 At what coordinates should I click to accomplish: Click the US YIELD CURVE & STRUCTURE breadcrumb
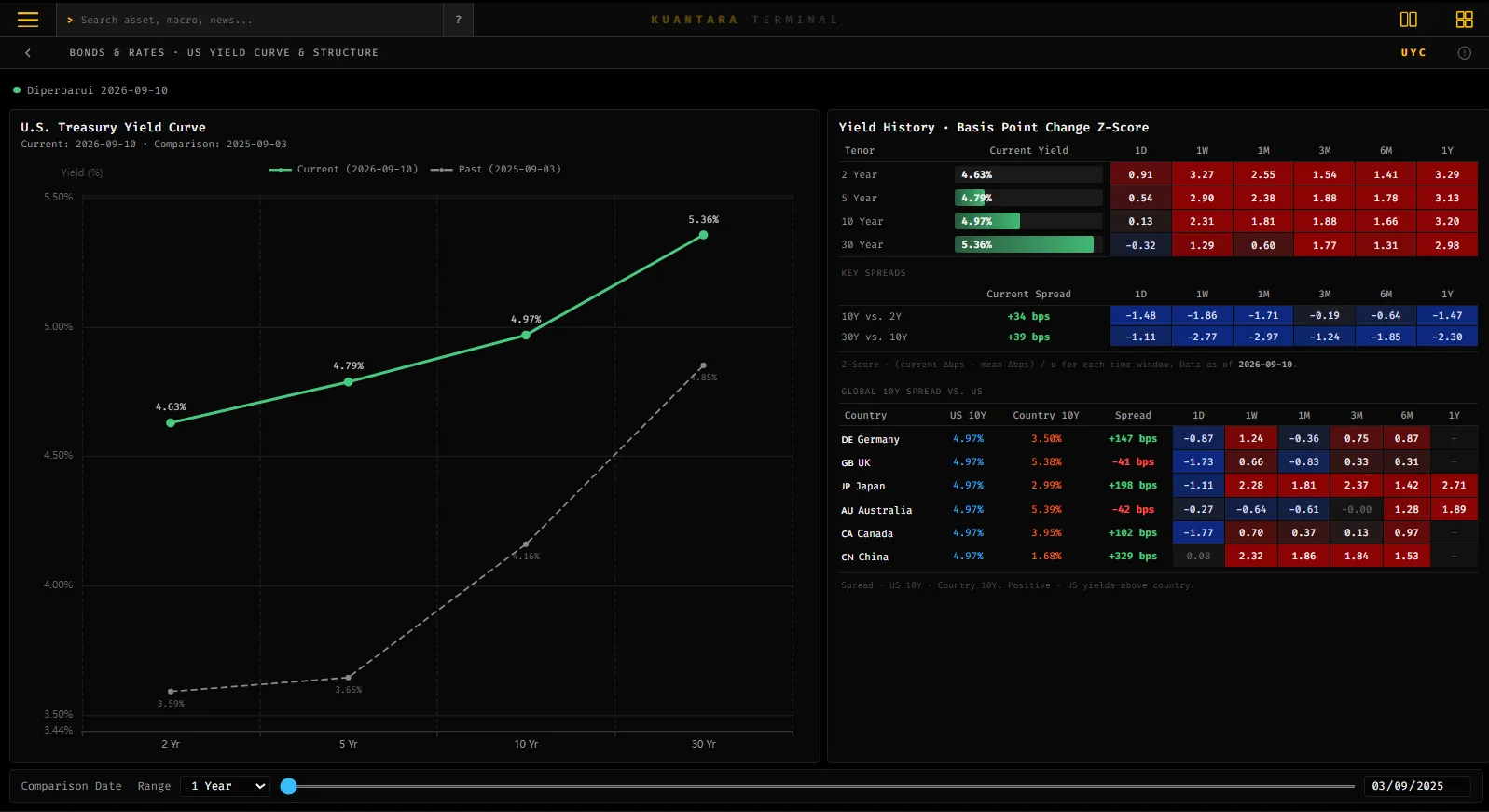283,53
